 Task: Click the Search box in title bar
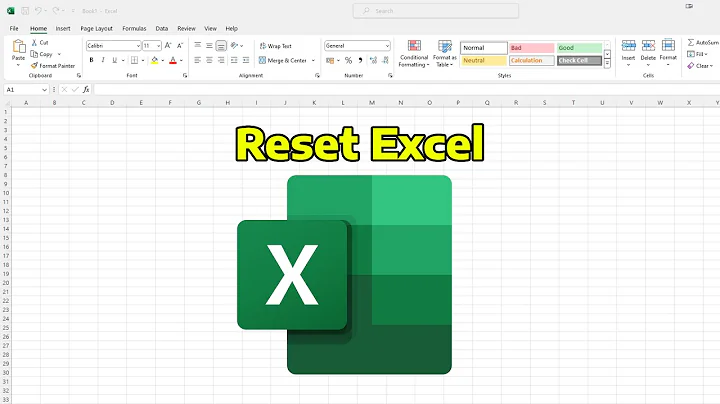pyautogui.click(x=436, y=11)
